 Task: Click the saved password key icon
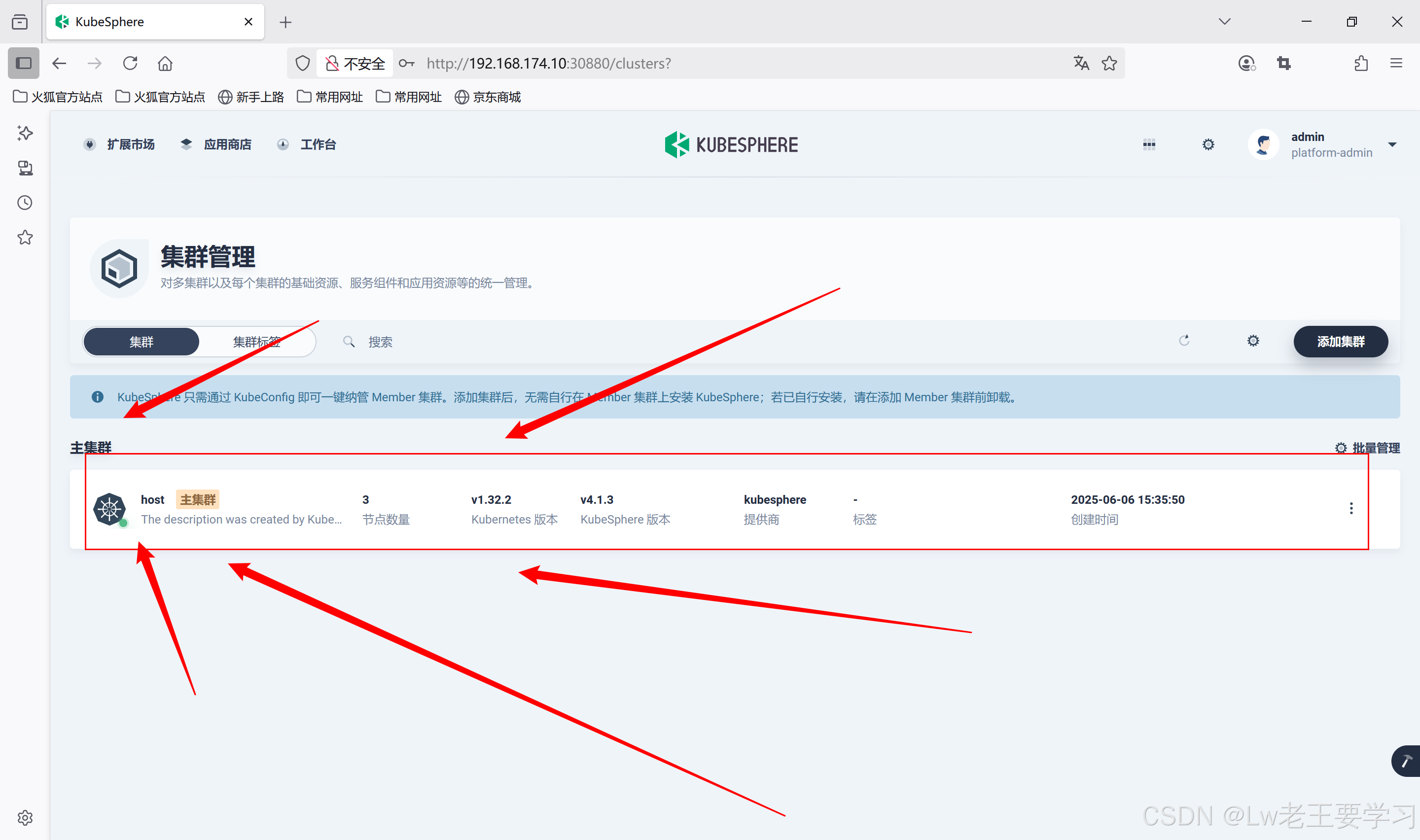click(x=406, y=63)
